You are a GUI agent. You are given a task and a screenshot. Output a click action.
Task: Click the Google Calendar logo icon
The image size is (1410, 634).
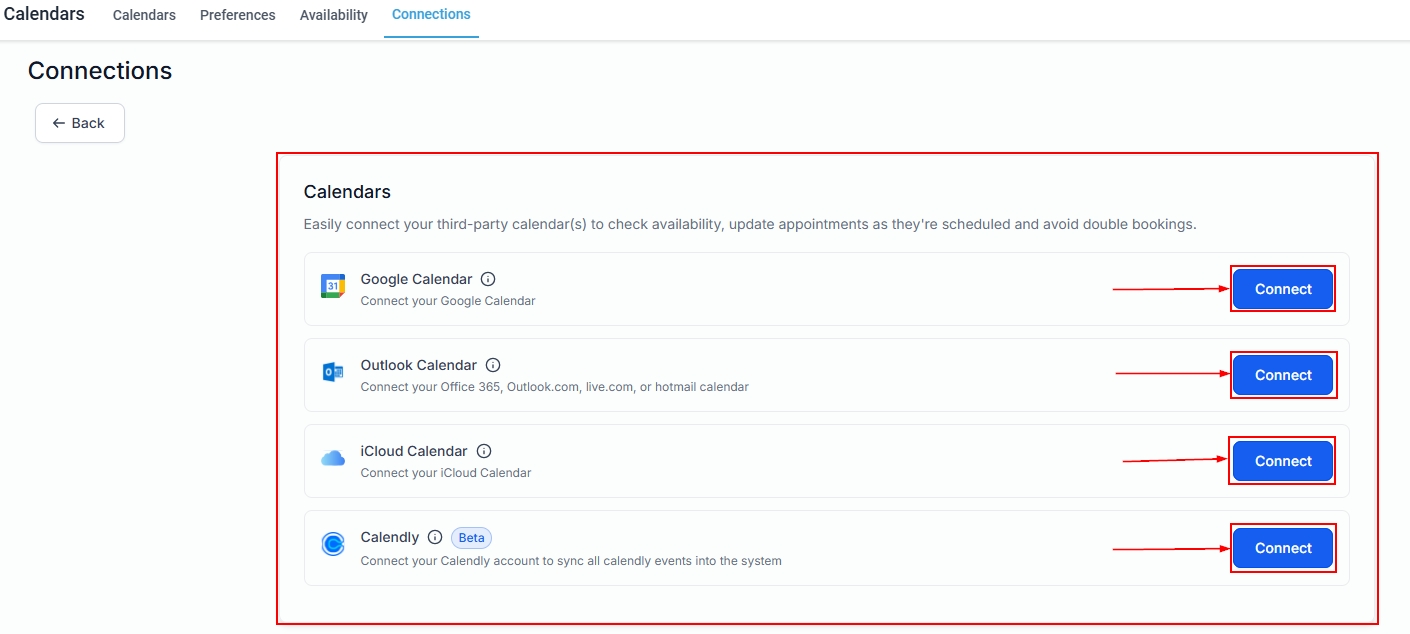pos(332,286)
